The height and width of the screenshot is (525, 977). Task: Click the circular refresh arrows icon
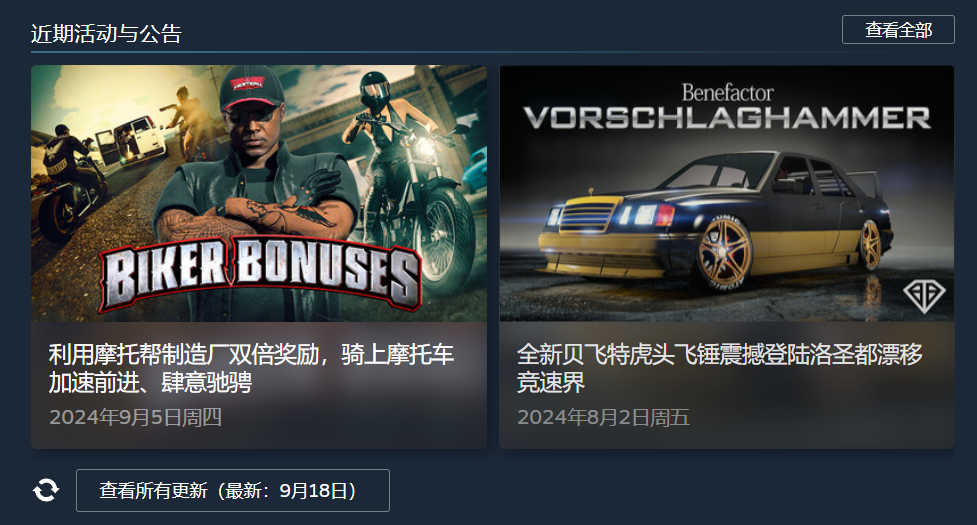tap(46, 491)
